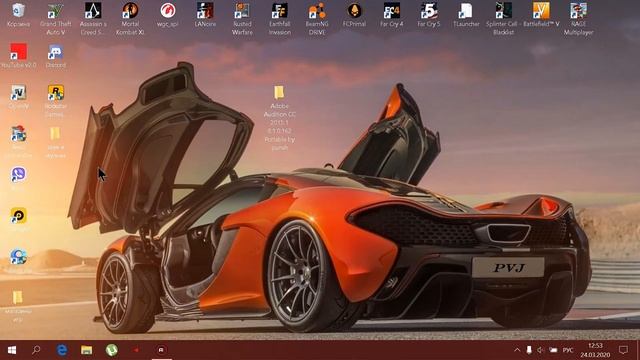Switch input language РУС indicator
The height and width of the screenshot is (360, 640).
pyautogui.click(x=568, y=350)
